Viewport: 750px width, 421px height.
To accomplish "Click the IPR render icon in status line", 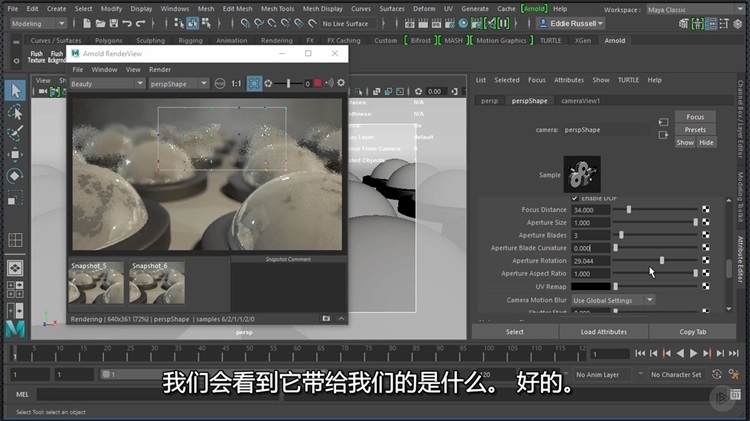I will point(436,23).
